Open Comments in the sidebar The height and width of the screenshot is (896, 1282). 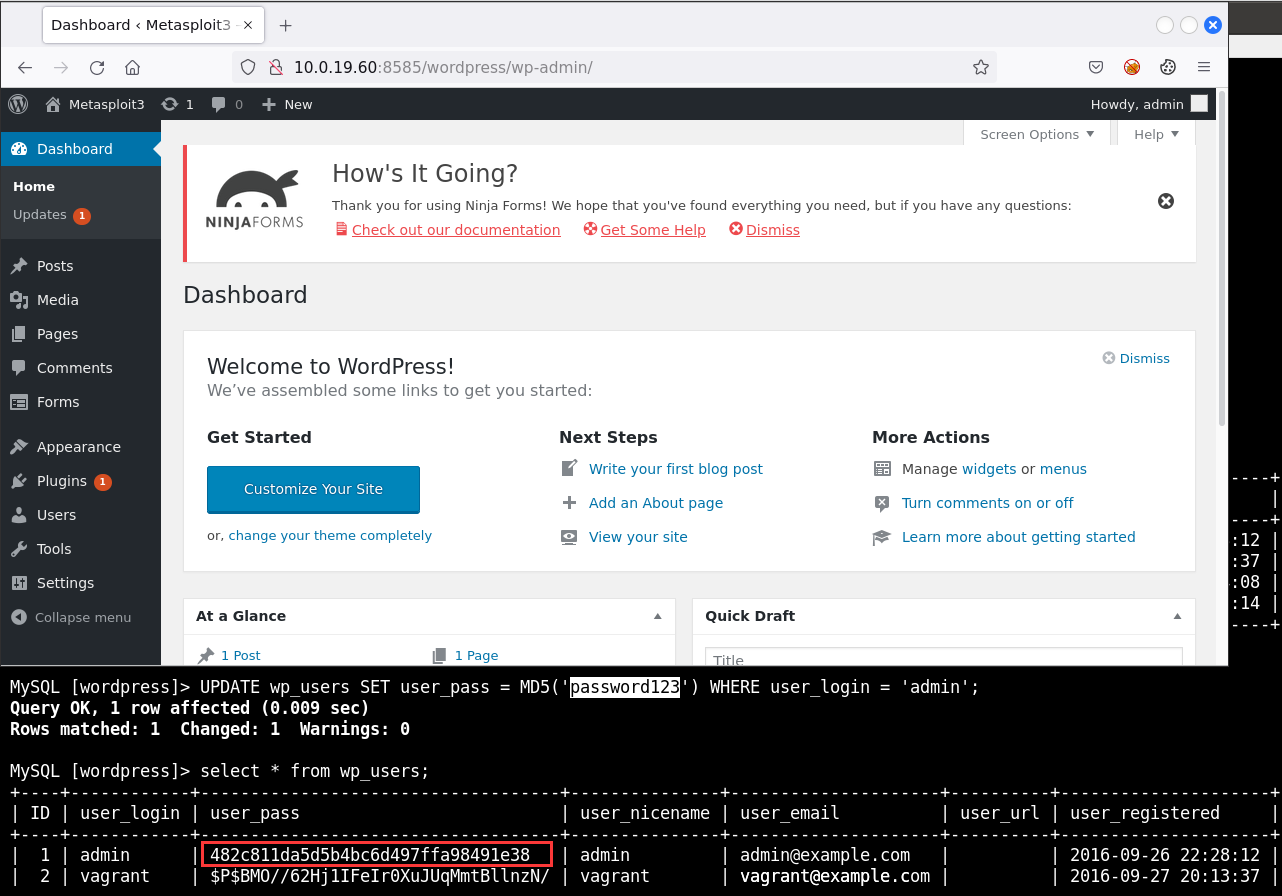(74, 368)
